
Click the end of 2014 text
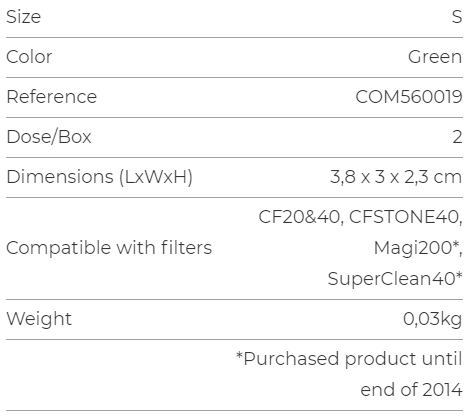point(411,390)
